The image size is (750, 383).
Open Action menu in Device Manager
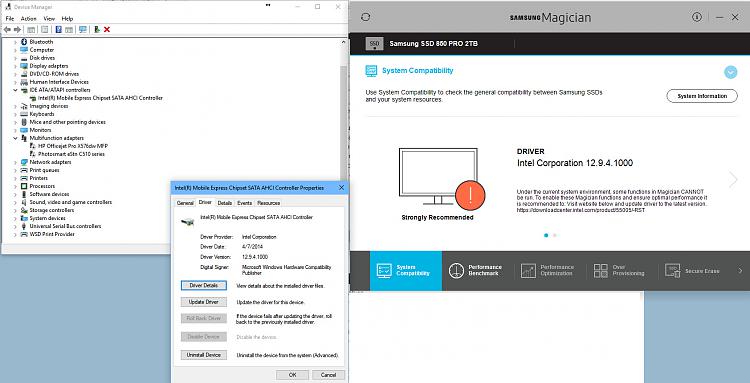coord(28,19)
